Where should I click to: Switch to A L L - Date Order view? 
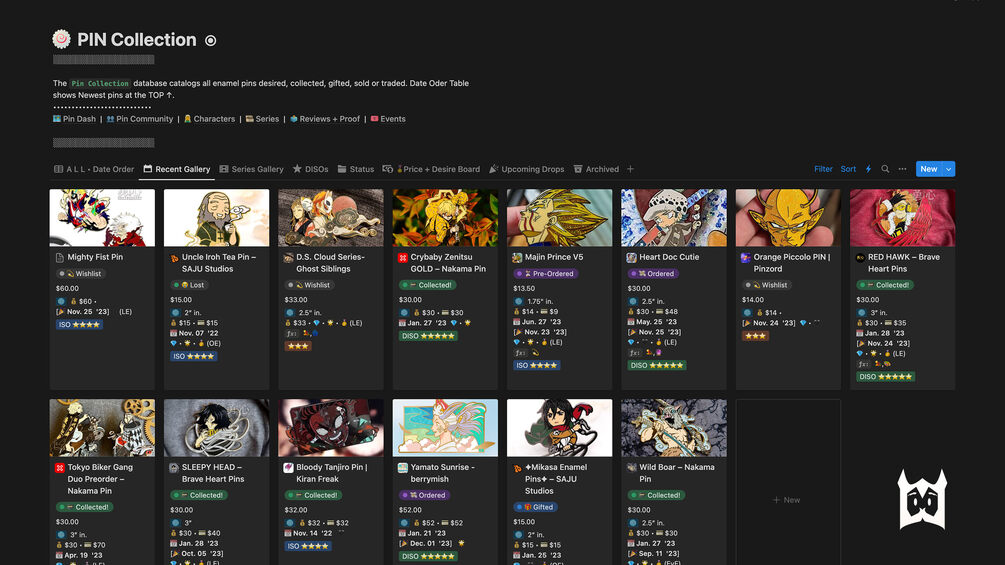tap(94, 169)
